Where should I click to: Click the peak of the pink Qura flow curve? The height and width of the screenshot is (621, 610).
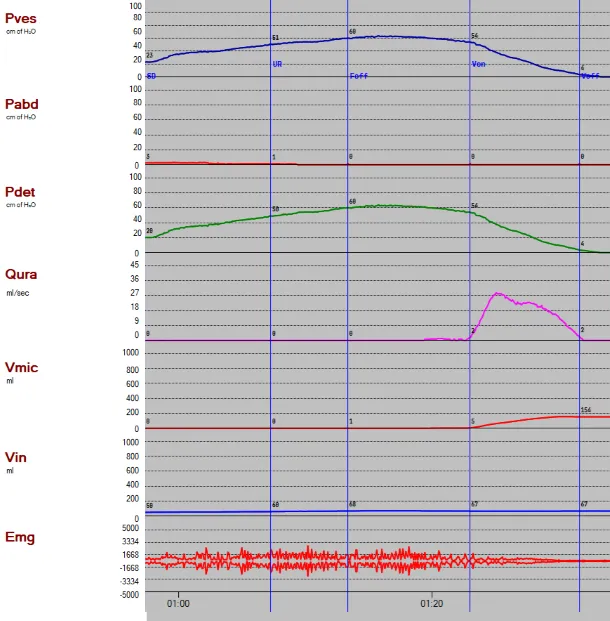coord(496,294)
